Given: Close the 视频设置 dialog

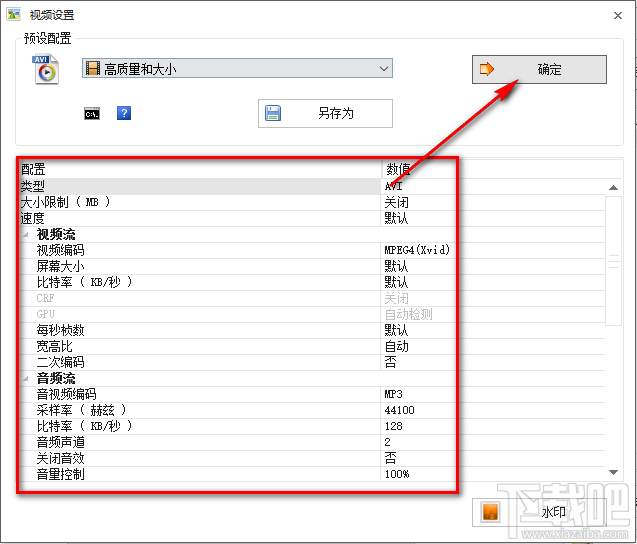Looking at the screenshot, I should [618, 15].
